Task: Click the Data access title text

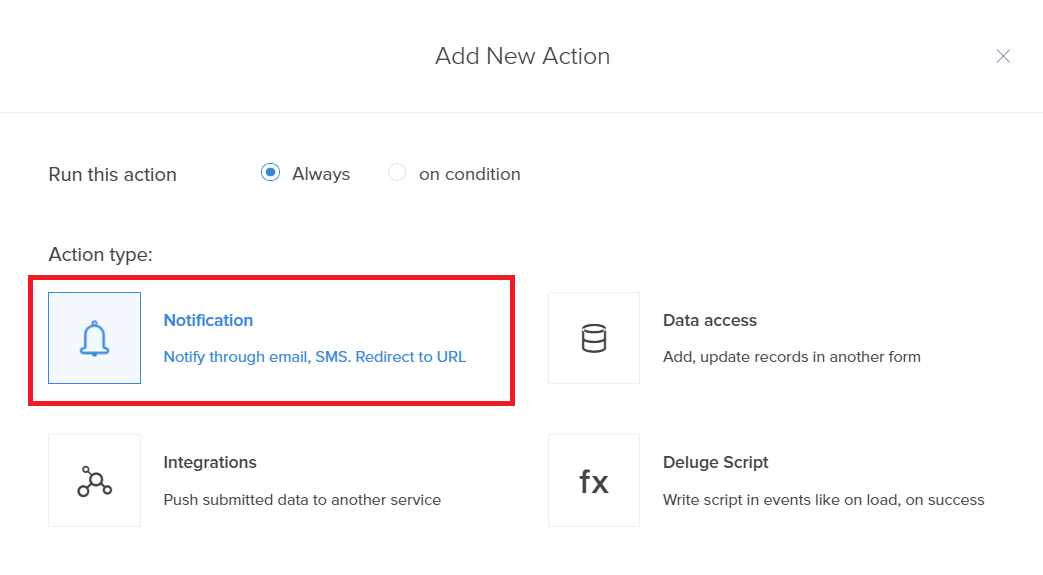Action: pos(710,320)
